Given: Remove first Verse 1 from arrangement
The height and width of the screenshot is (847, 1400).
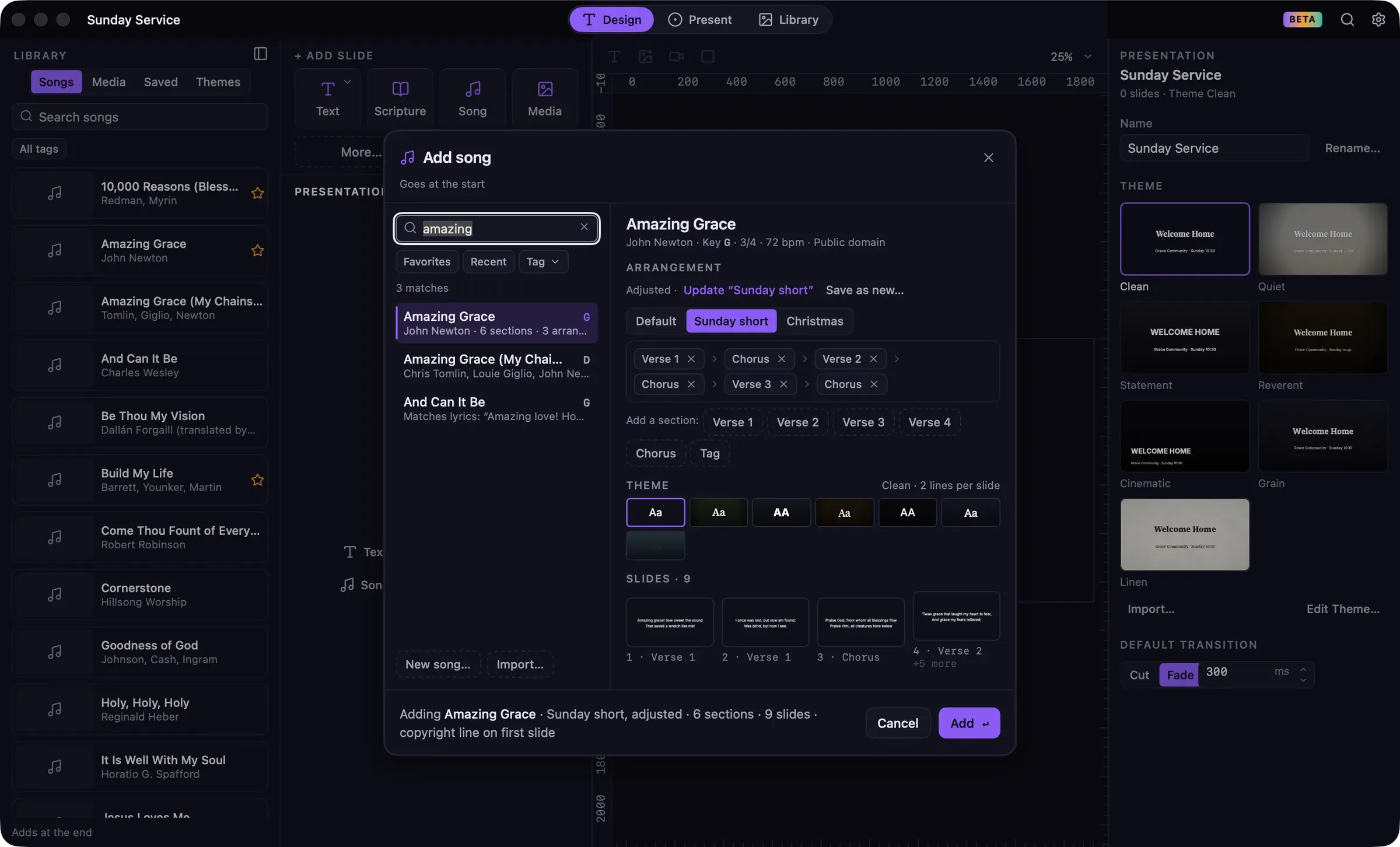Looking at the screenshot, I should pos(691,359).
